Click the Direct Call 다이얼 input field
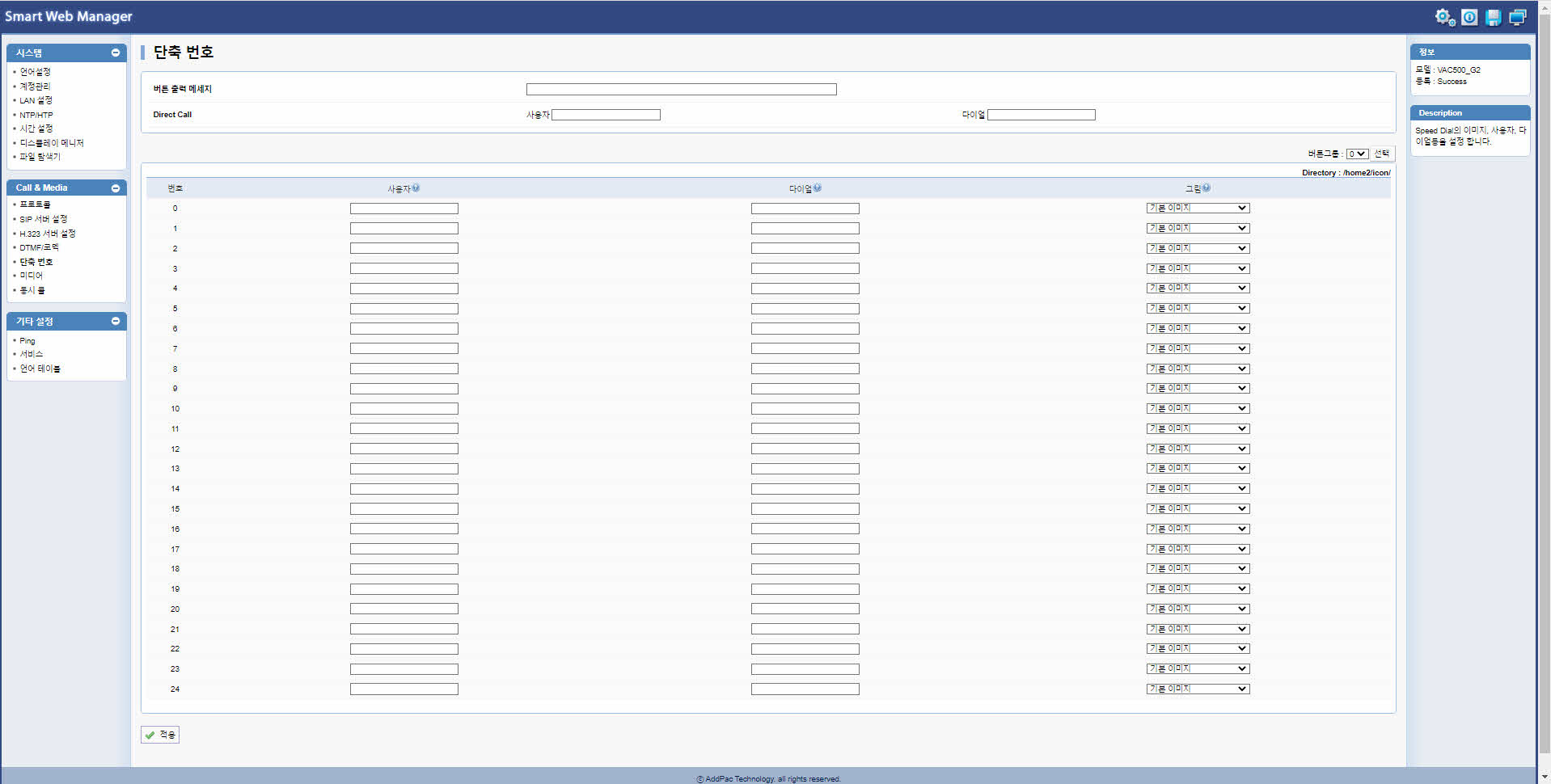This screenshot has height=784, width=1551. (x=1041, y=115)
